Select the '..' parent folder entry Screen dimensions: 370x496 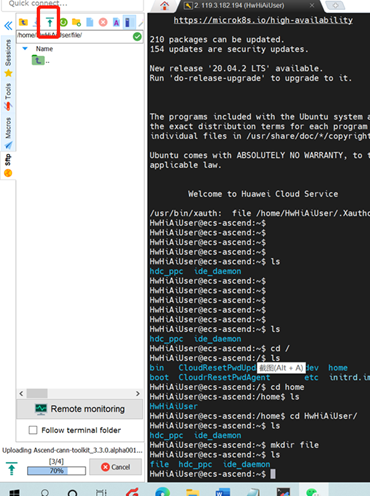point(41,61)
